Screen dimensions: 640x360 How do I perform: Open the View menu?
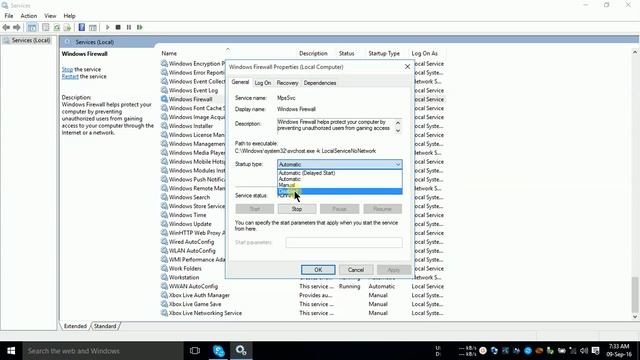coord(50,16)
